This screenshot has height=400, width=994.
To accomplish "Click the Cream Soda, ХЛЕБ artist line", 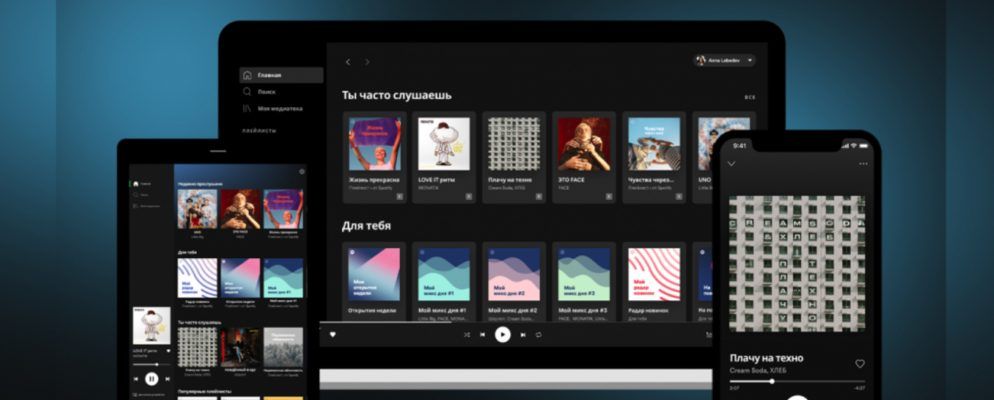I will [x=758, y=370].
